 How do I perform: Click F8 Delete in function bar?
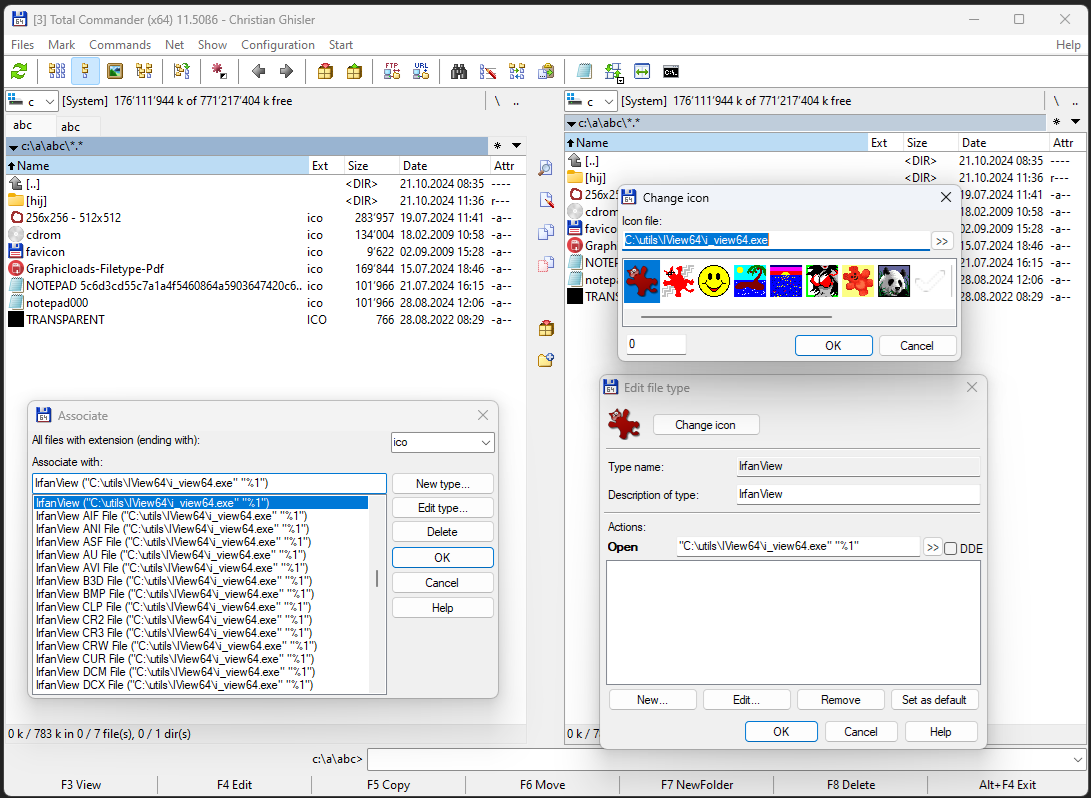(850, 785)
